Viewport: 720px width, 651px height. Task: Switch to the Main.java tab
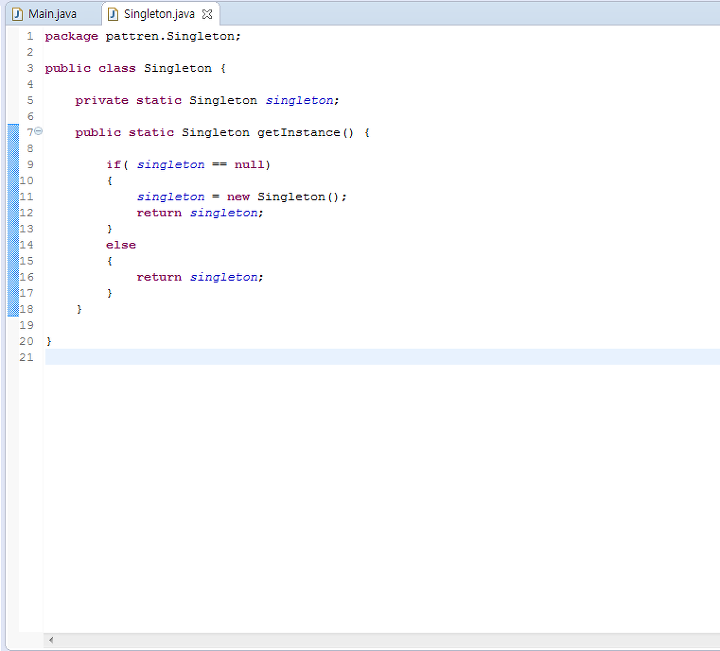pos(53,14)
